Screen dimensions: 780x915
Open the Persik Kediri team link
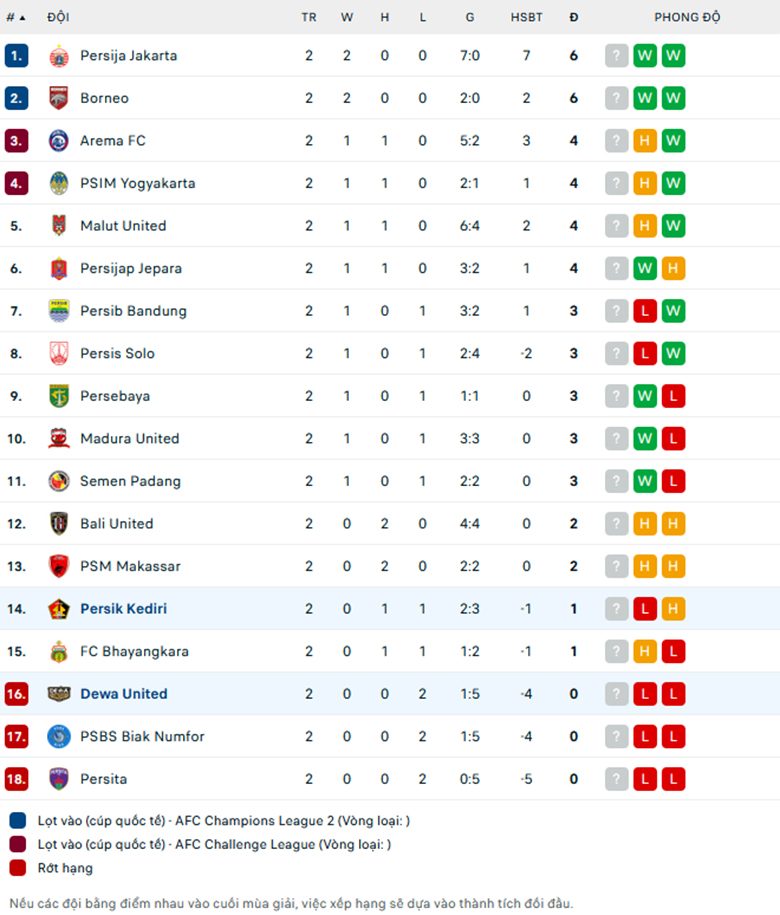[x=124, y=609]
